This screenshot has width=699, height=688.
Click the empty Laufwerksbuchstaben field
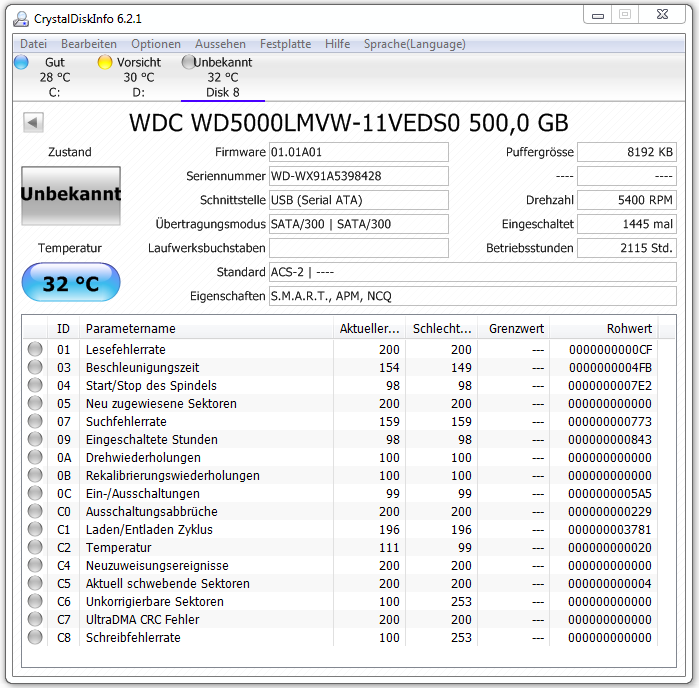359,248
